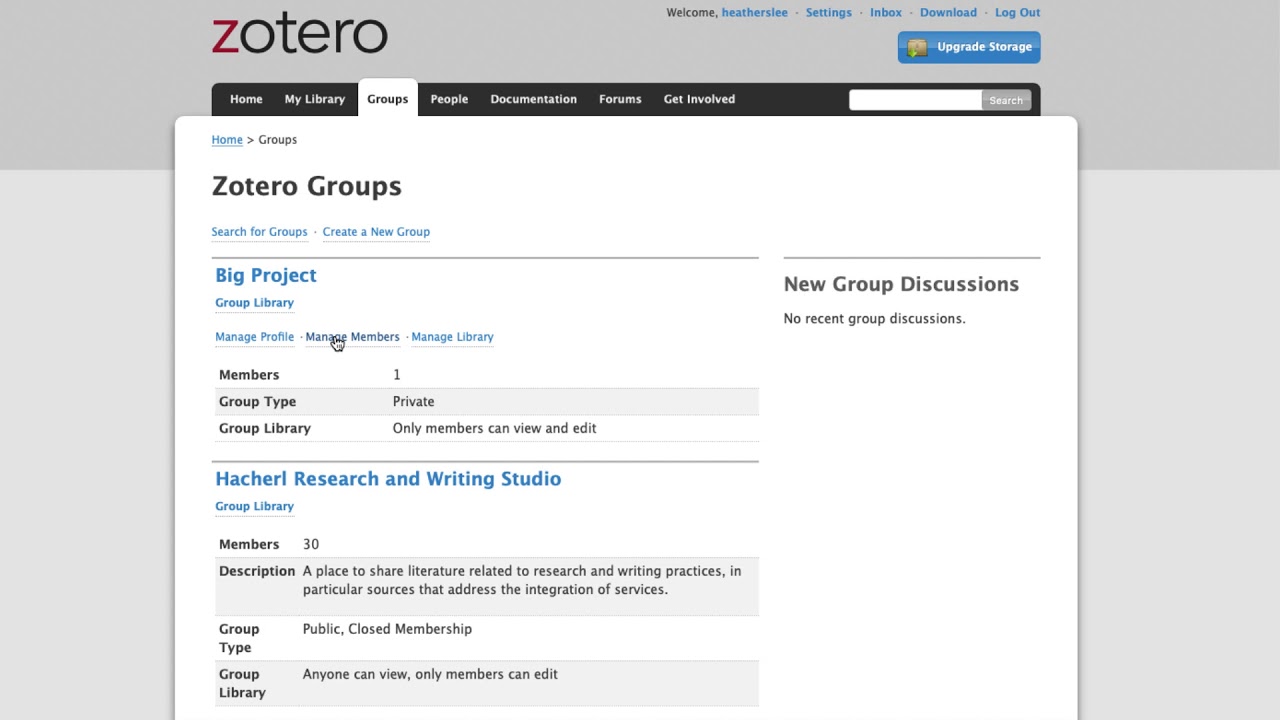Open account Settings link
This screenshot has width=1280, height=720.
click(829, 13)
